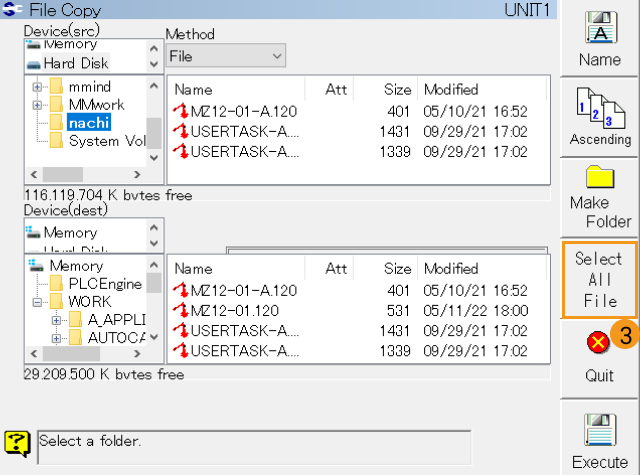640x475 pixels.
Task: Click the Quit button
Action: [x=599, y=359]
